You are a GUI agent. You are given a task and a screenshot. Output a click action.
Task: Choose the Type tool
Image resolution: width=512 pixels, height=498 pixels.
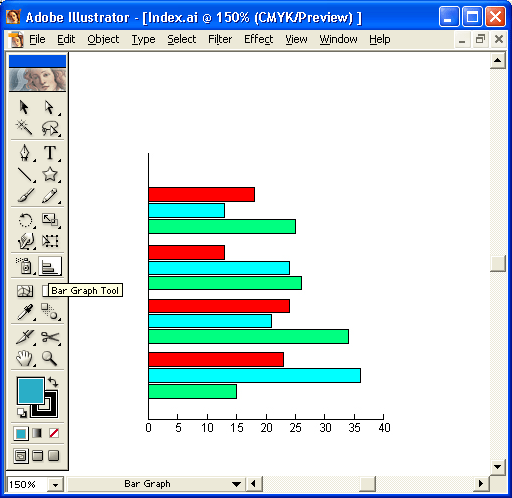(50, 153)
